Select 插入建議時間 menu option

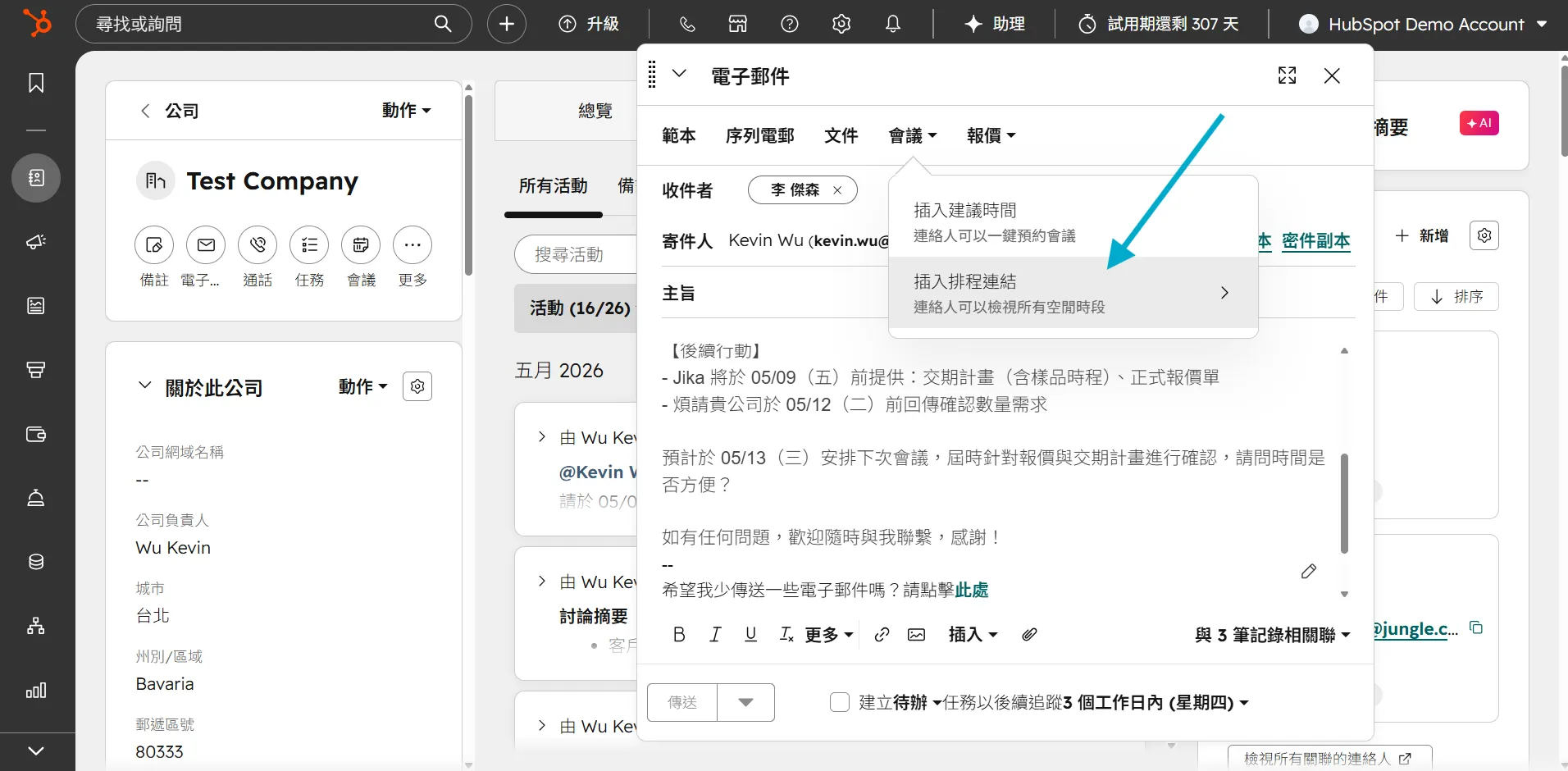pyautogui.click(x=1073, y=222)
